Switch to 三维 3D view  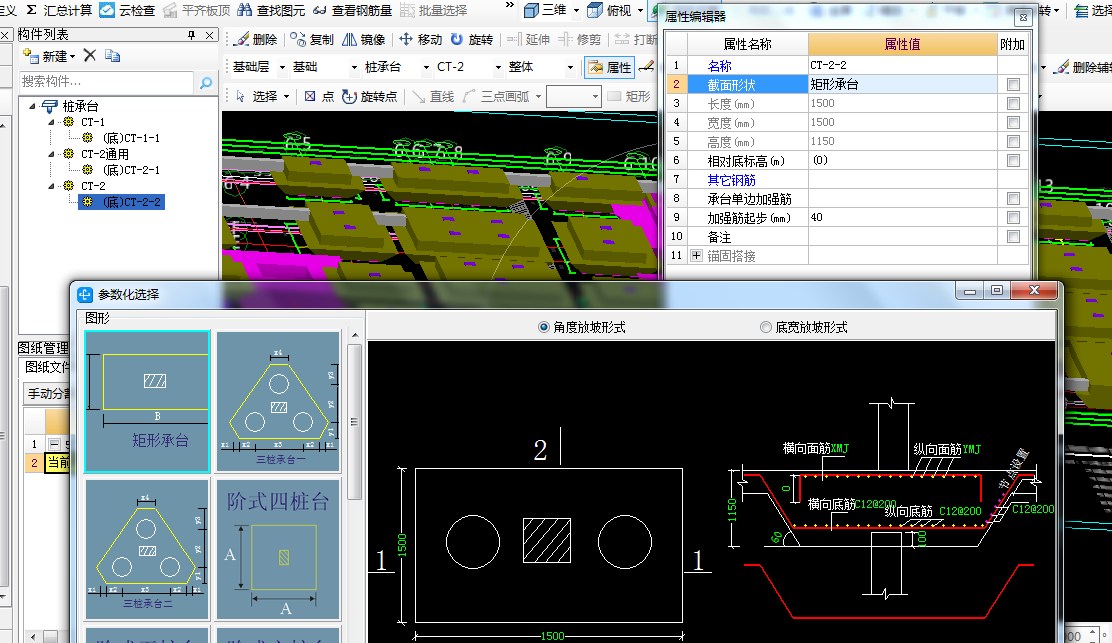545,10
